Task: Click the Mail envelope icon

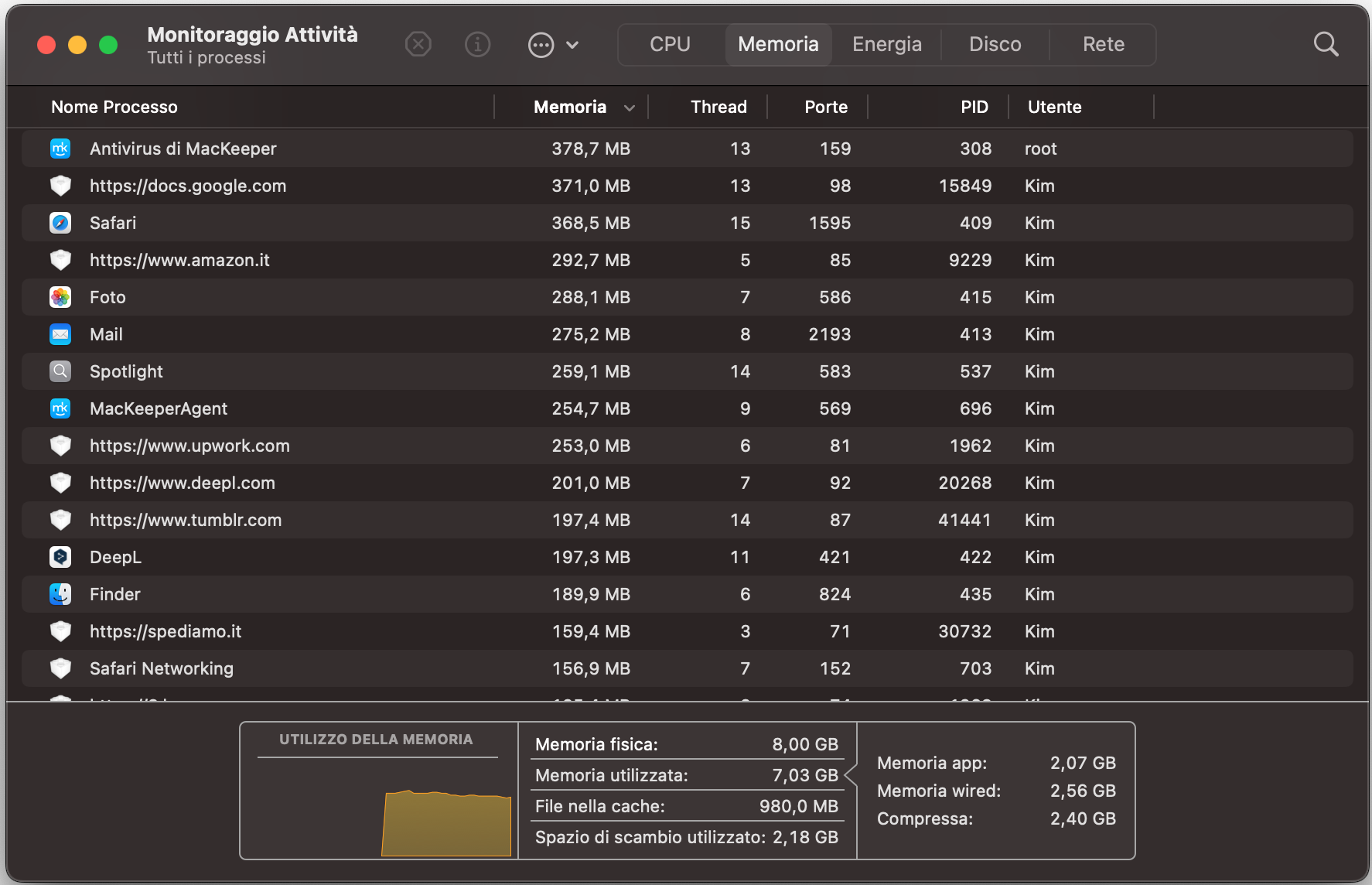Action: 60,334
